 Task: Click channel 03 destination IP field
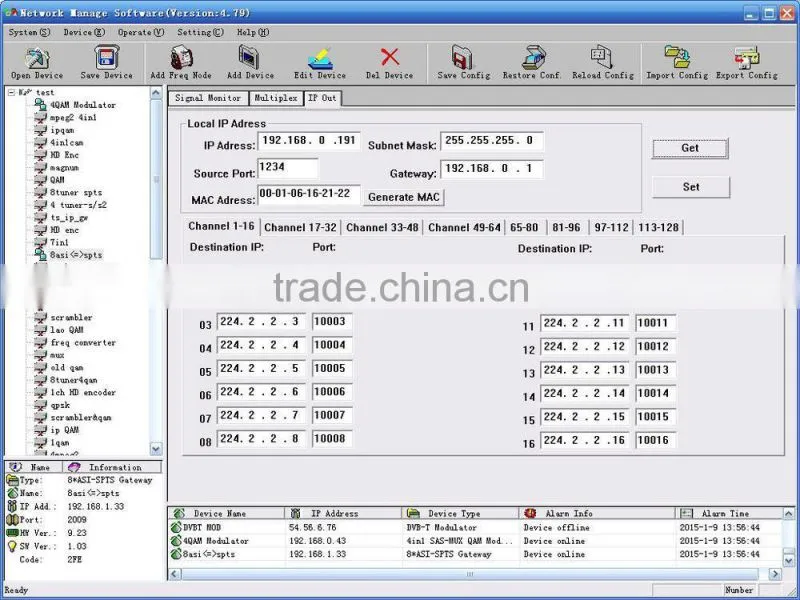click(x=261, y=322)
